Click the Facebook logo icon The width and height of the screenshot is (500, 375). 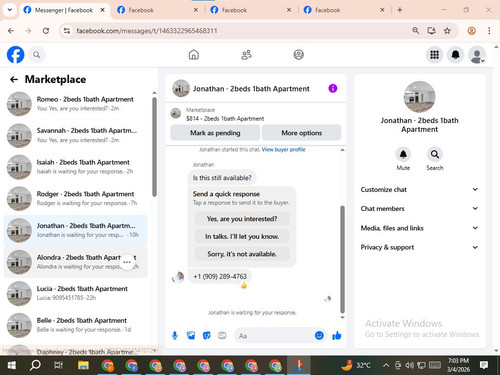[x=16, y=55]
